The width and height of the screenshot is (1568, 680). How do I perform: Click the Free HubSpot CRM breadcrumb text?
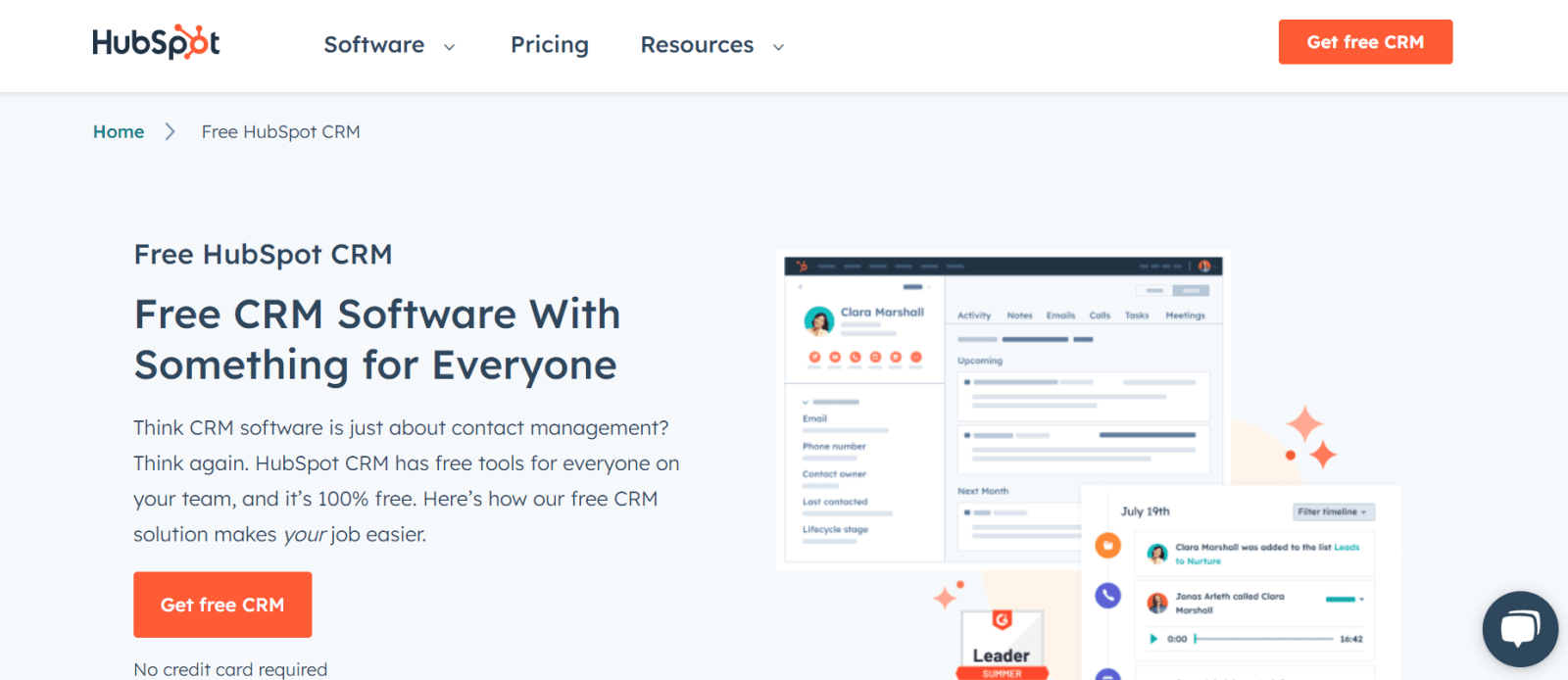[281, 131]
